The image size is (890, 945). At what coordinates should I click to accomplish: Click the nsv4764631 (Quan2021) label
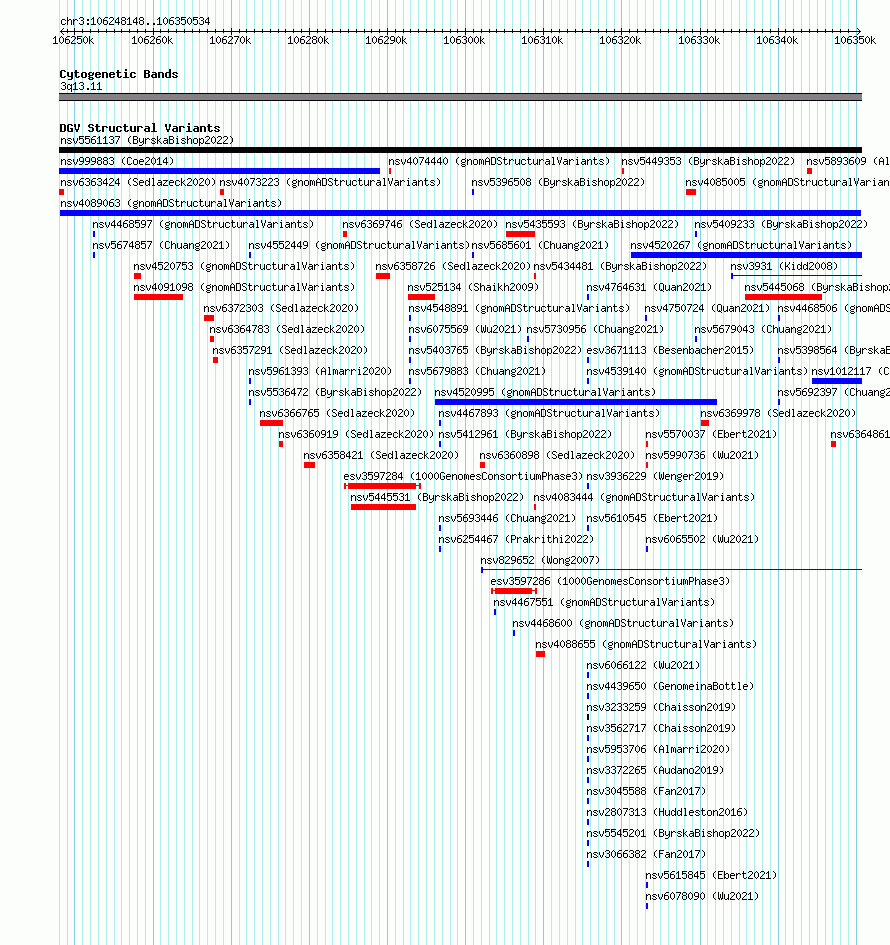point(649,287)
